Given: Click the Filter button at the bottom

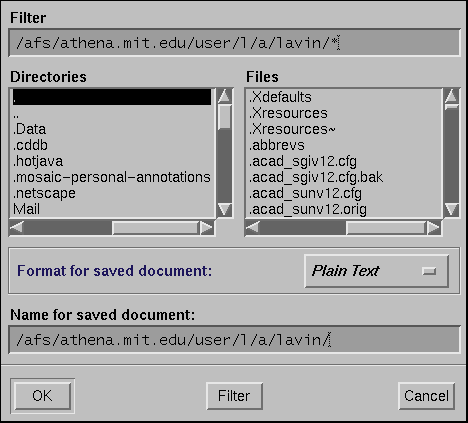Looking at the screenshot, I should (234, 396).
